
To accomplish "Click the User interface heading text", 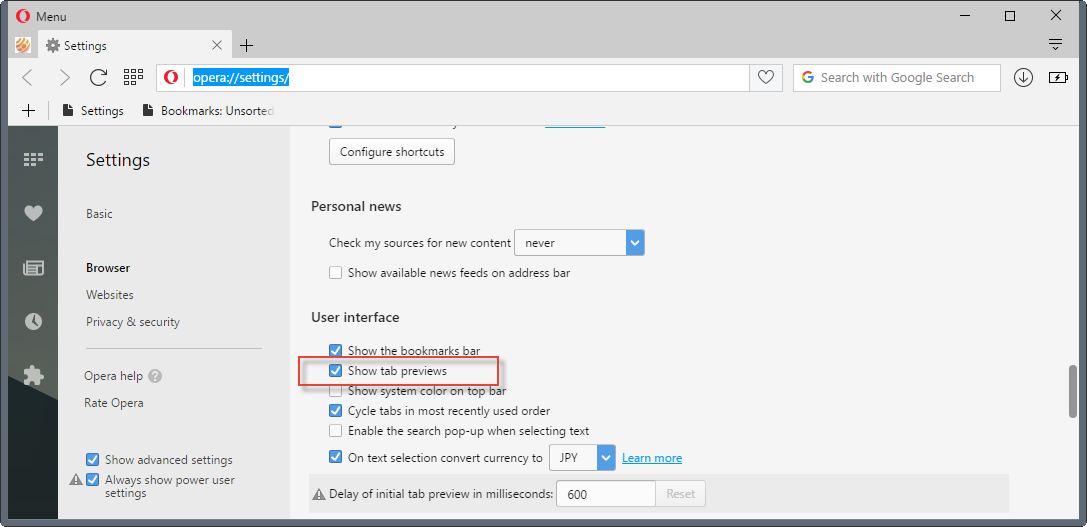I will pos(355,318).
